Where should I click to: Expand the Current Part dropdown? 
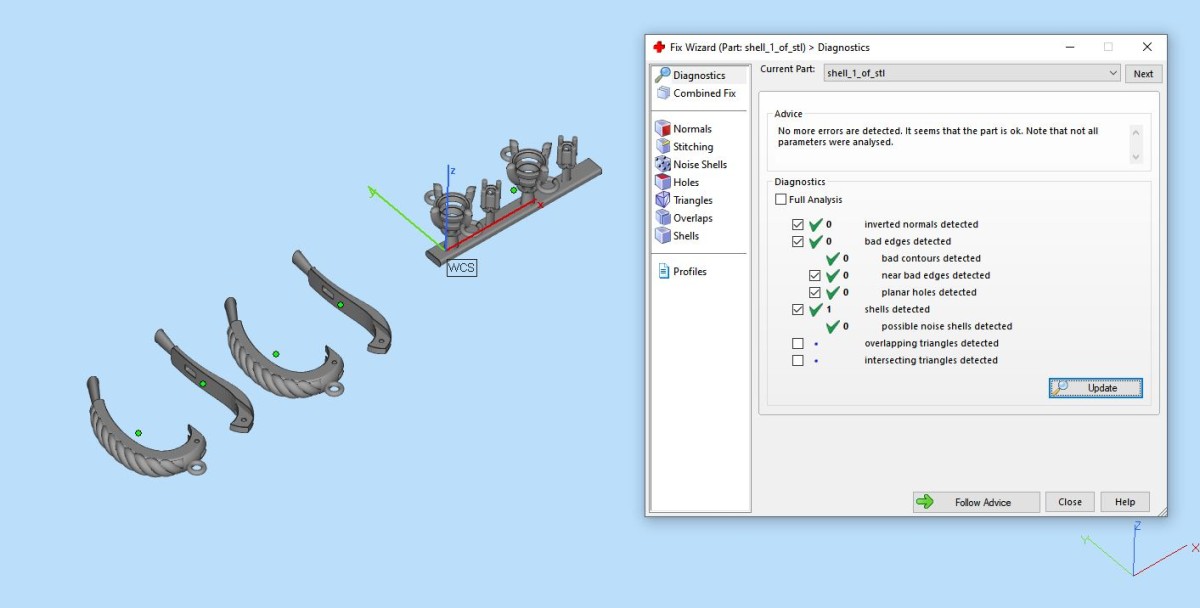click(1113, 73)
